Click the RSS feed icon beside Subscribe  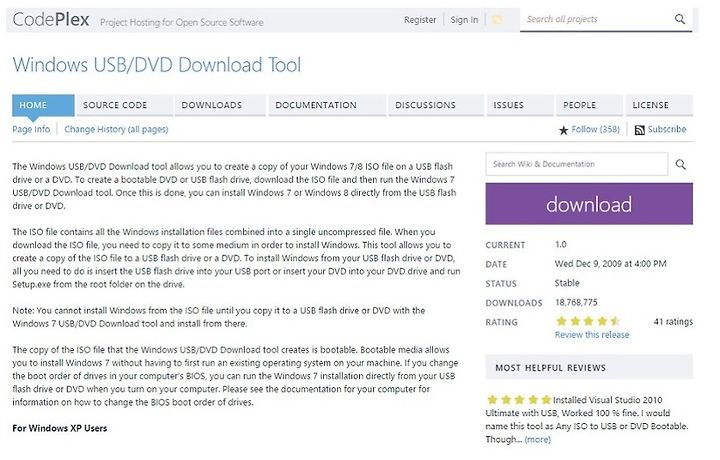tap(640, 130)
